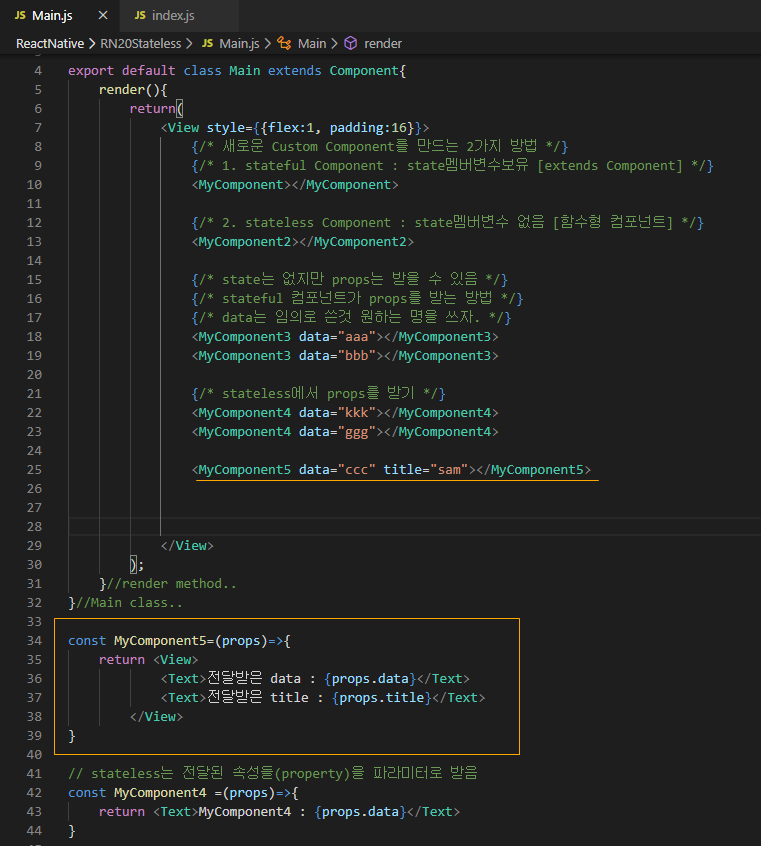The image size is (761, 846).
Task: Click the JS icon on Main.js tab
Action: tap(20, 16)
